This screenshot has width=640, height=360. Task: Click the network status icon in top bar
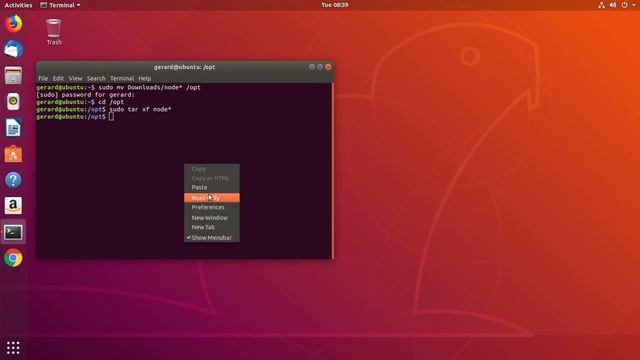(x=601, y=5)
